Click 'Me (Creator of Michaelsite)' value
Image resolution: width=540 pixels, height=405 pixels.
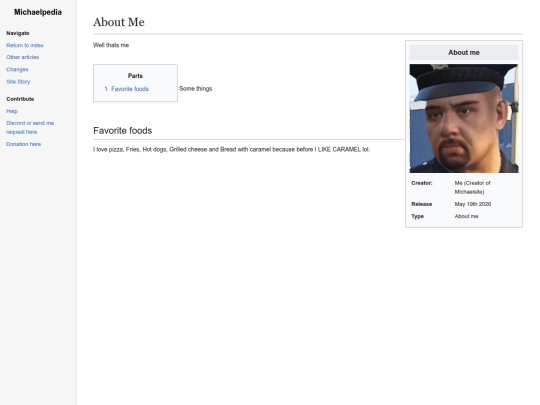click(x=472, y=187)
